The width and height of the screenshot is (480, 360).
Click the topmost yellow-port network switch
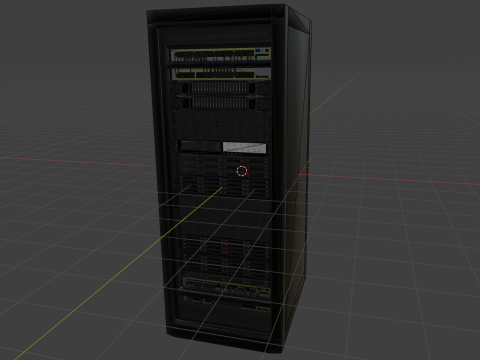(x=220, y=55)
